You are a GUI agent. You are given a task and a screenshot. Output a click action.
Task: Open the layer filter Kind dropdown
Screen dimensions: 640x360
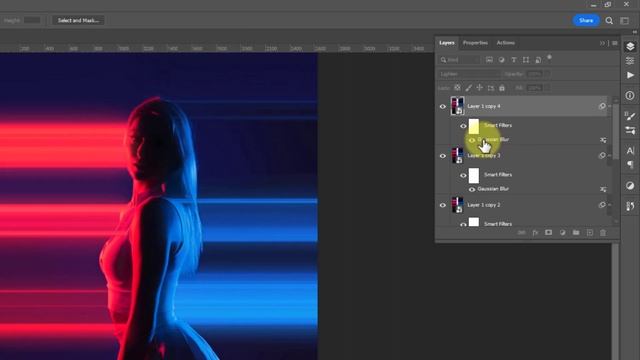pyautogui.click(x=460, y=60)
